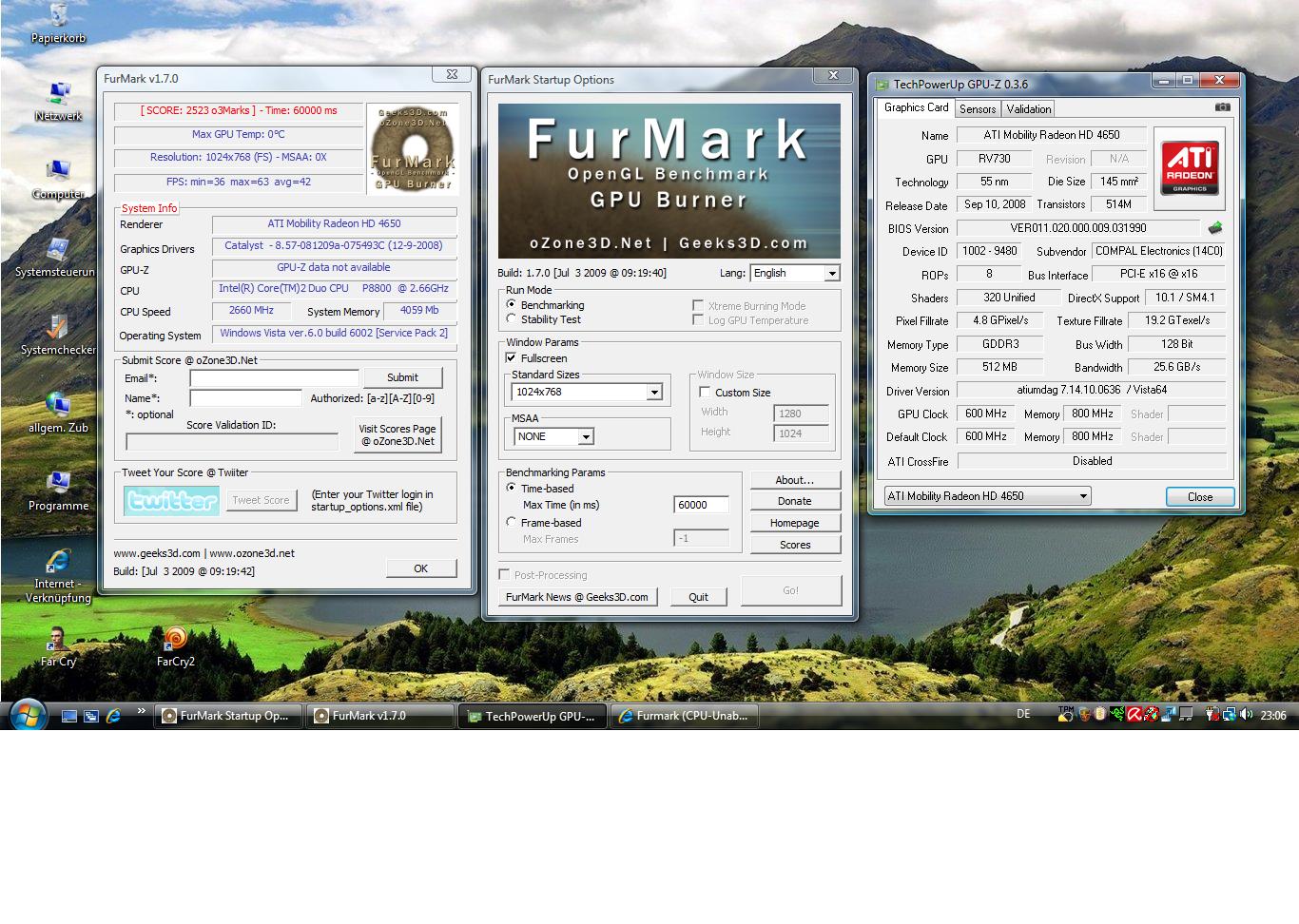Click the Submit score button
Screen dimensions: 1299x924
point(402,377)
